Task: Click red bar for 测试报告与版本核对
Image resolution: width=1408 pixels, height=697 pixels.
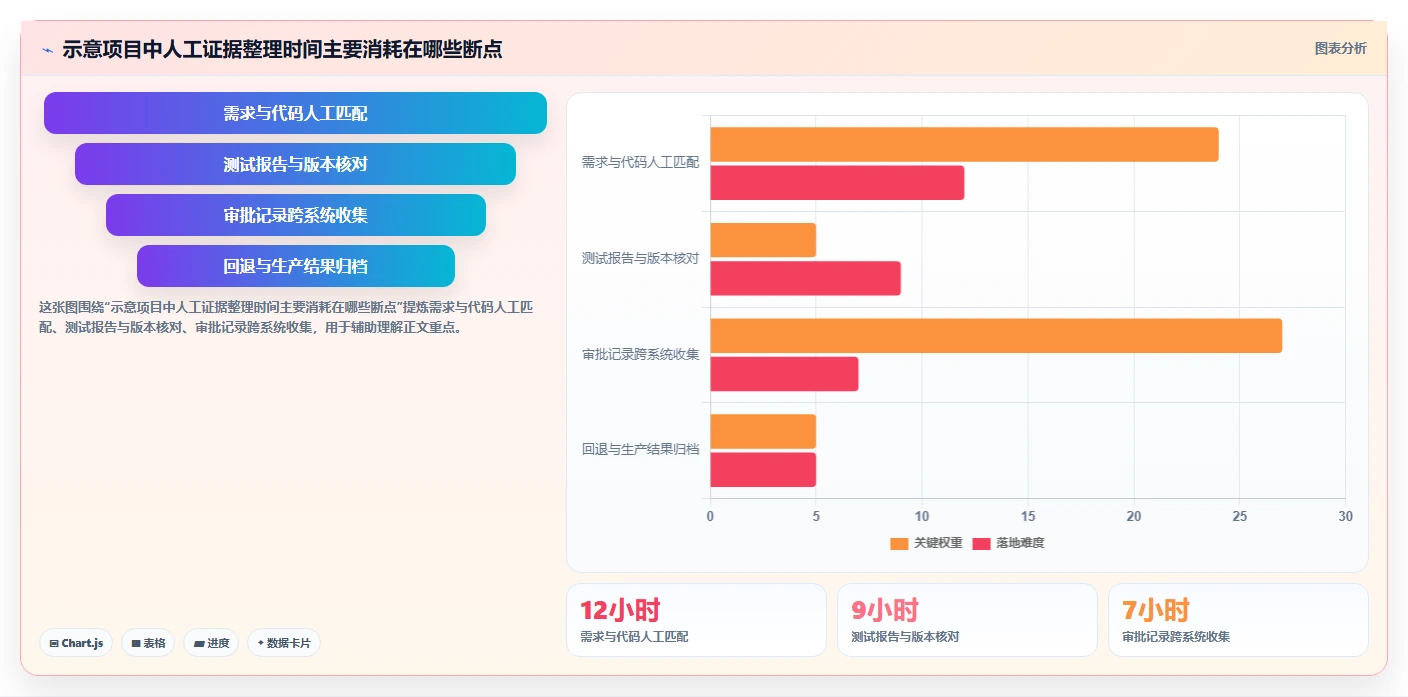Action: pyautogui.click(x=805, y=278)
